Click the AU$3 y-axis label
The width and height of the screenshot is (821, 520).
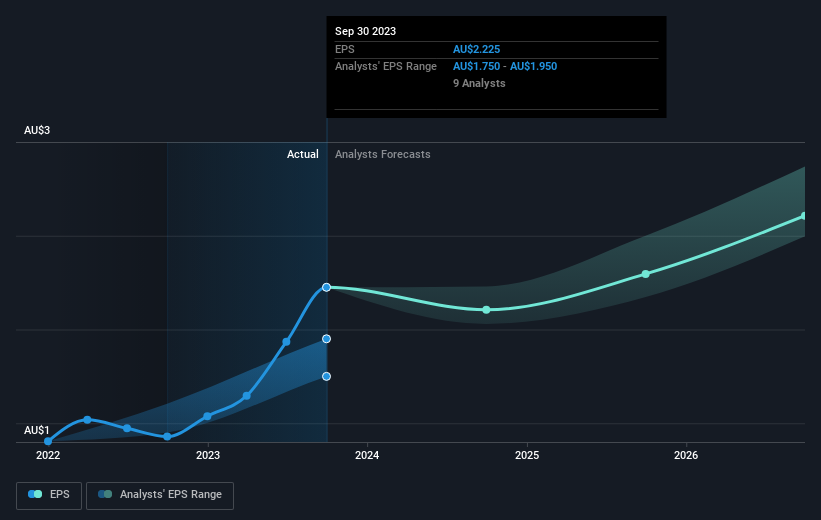(37, 130)
